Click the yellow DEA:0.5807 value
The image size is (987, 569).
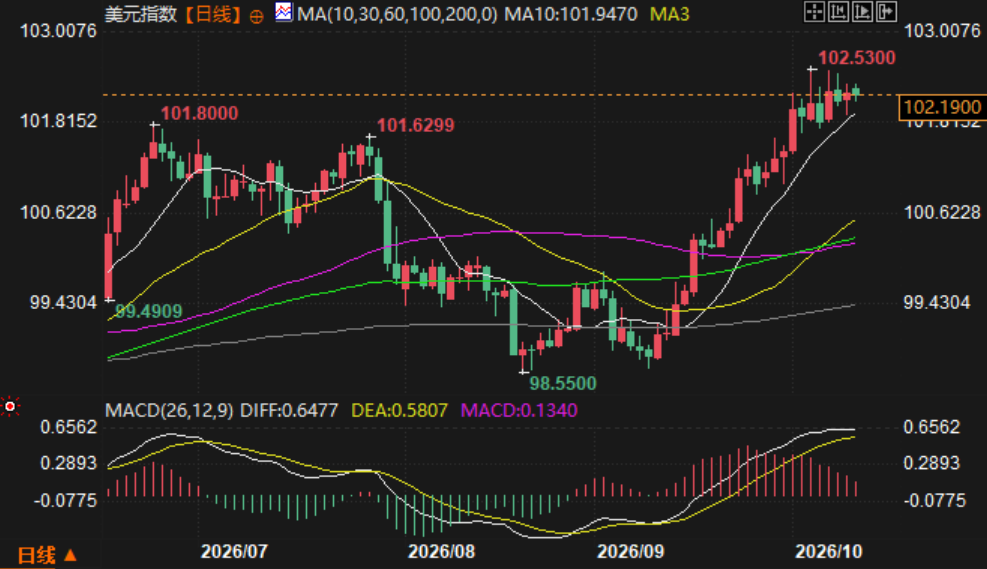tap(399, 410)
